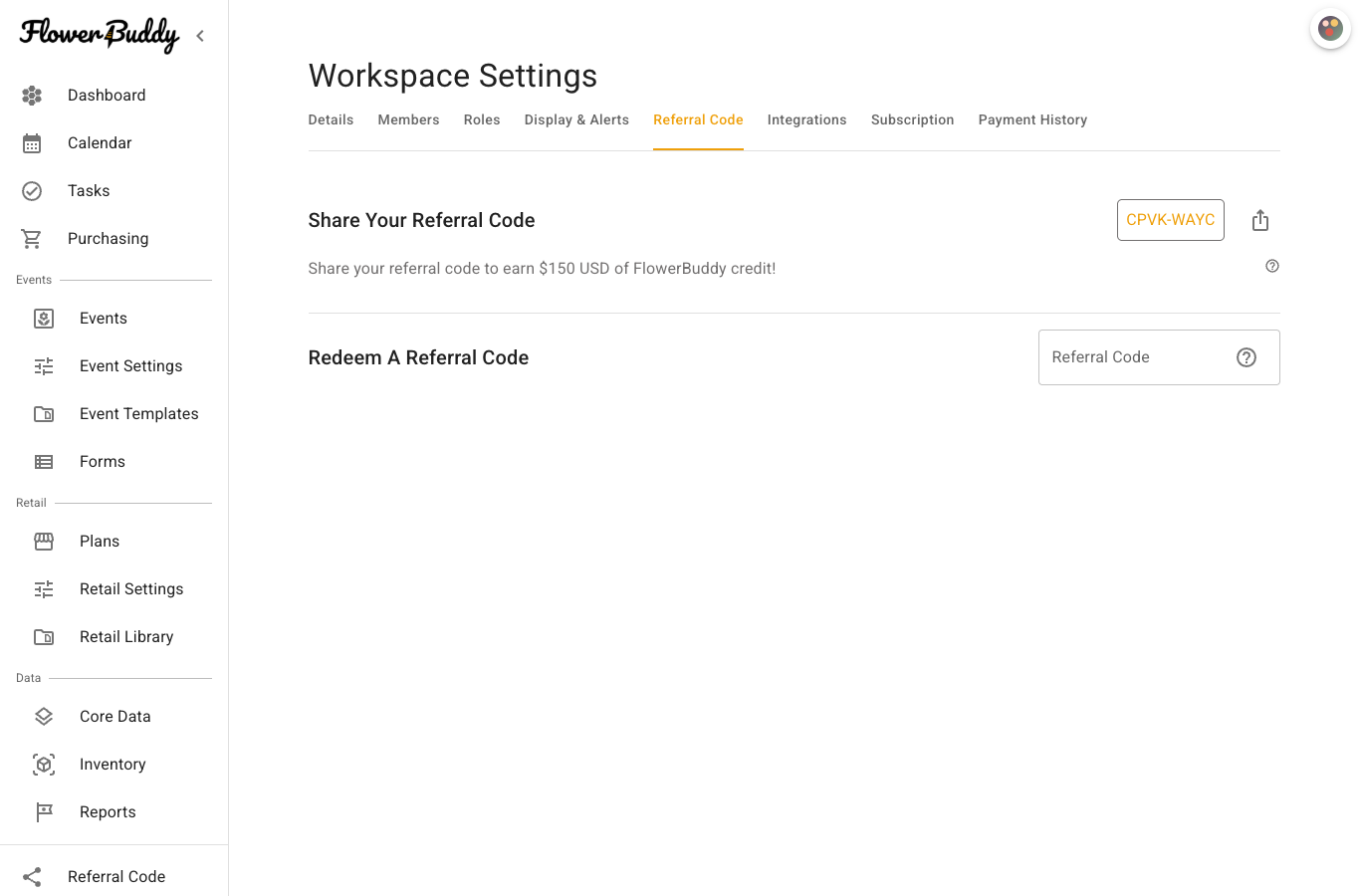Image resolution: width=1359 pixels, height=896 pixels.
Task: Open the Roles tab
Action: point(482,119)
